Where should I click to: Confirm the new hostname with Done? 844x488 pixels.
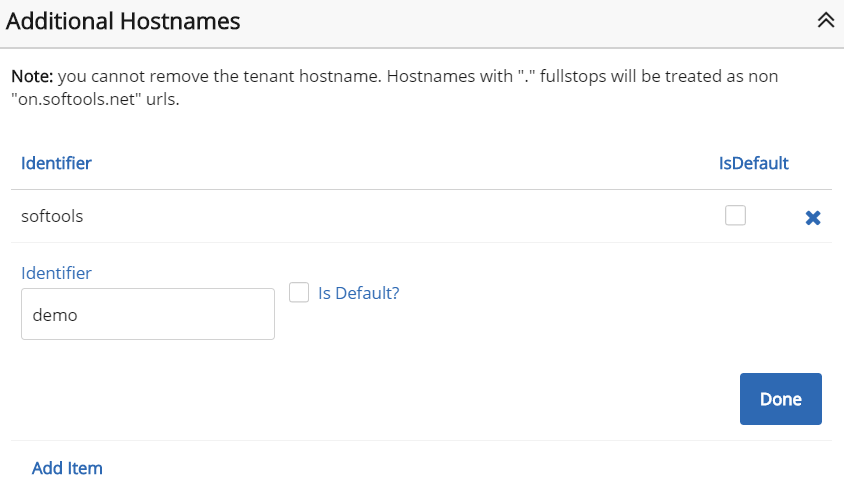tap(780, 399)
